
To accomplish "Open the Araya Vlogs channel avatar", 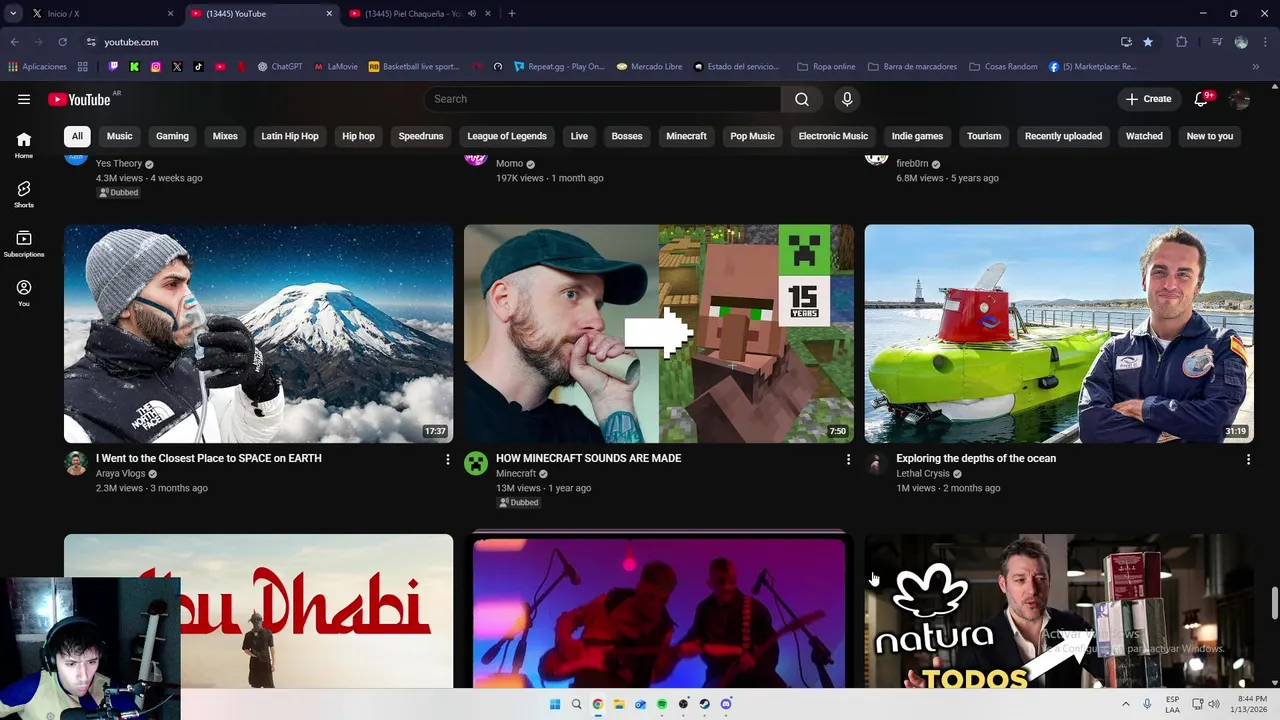I will (76, 463).
